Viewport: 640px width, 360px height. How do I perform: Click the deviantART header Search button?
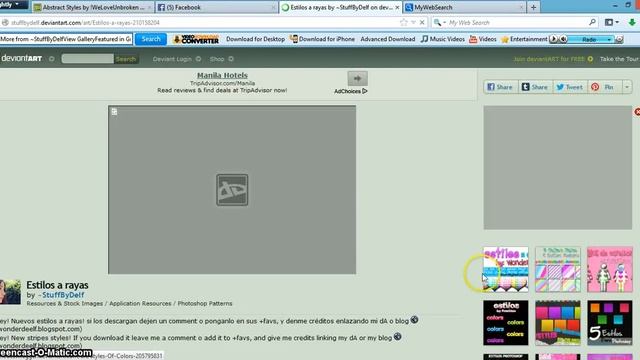[x=126, y=59]
